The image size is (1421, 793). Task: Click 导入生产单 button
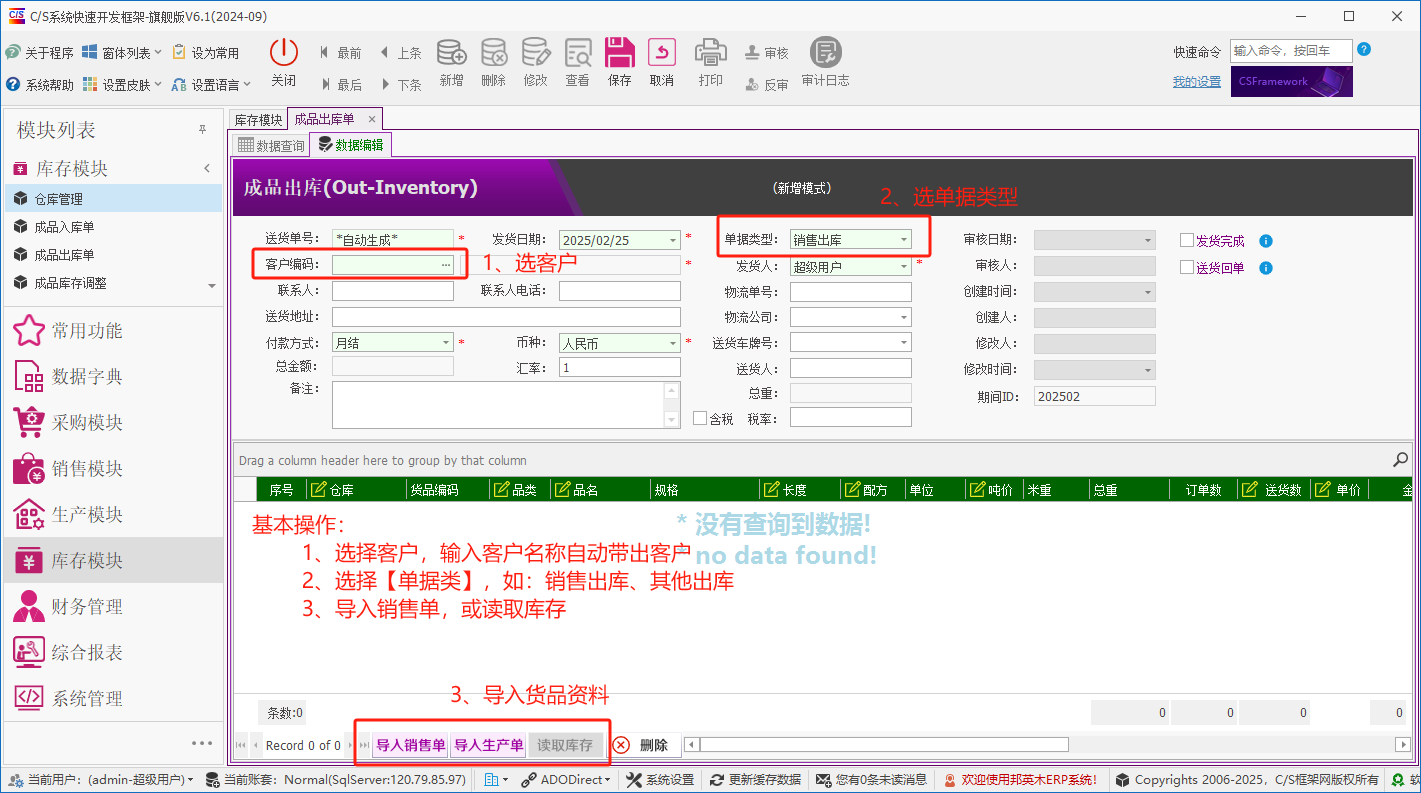click(x=488, y=745)
